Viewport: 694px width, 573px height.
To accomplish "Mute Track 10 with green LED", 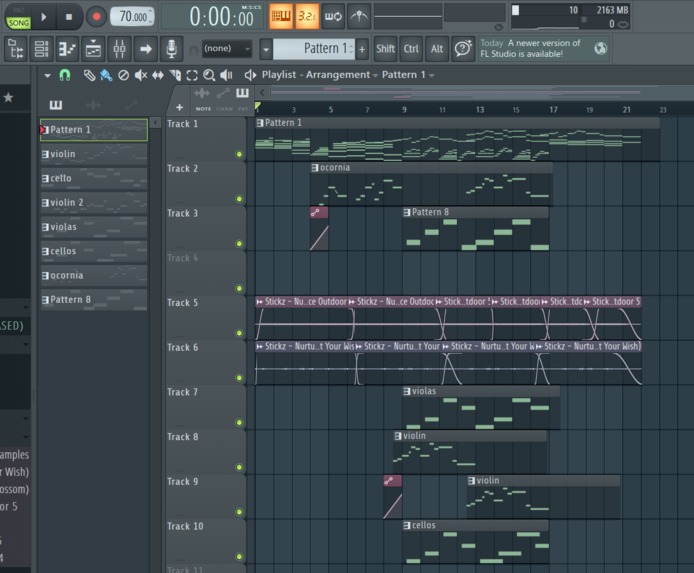I will click(239, 556).
